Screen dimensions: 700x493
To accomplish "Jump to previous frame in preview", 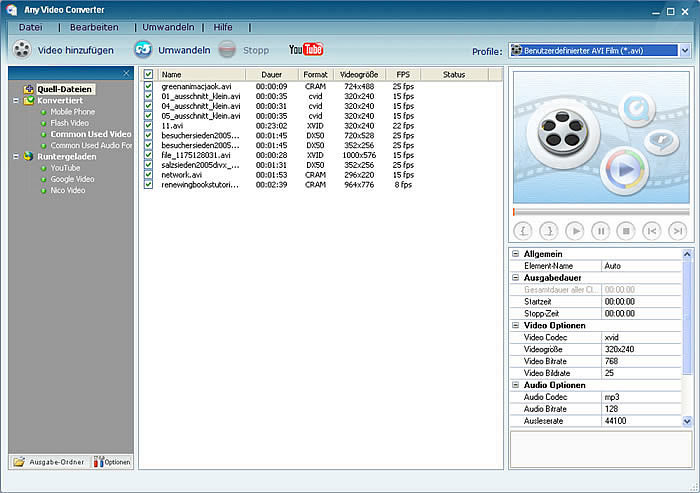I will coord(652,231).
